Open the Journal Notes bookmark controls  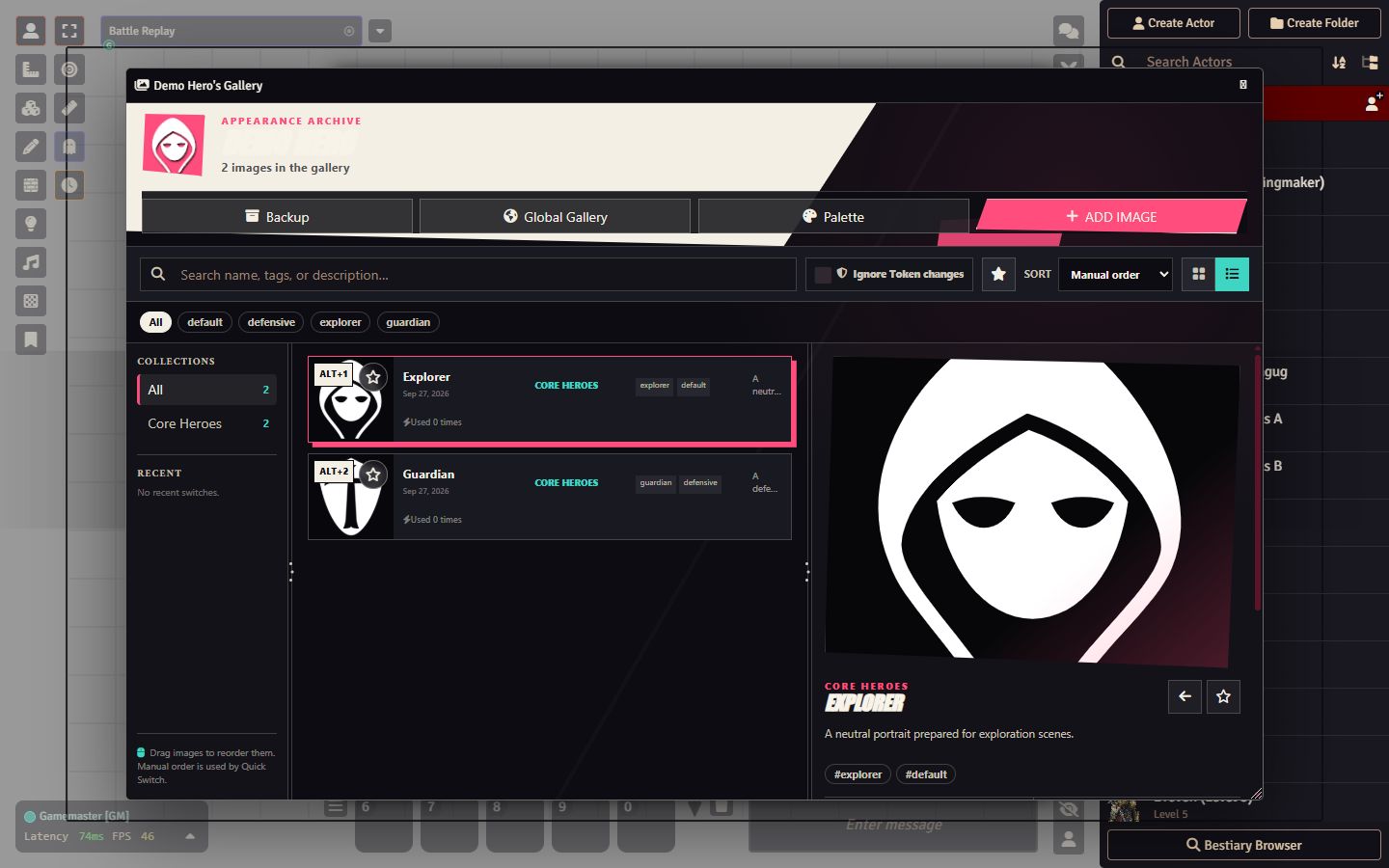pos(31,339)
